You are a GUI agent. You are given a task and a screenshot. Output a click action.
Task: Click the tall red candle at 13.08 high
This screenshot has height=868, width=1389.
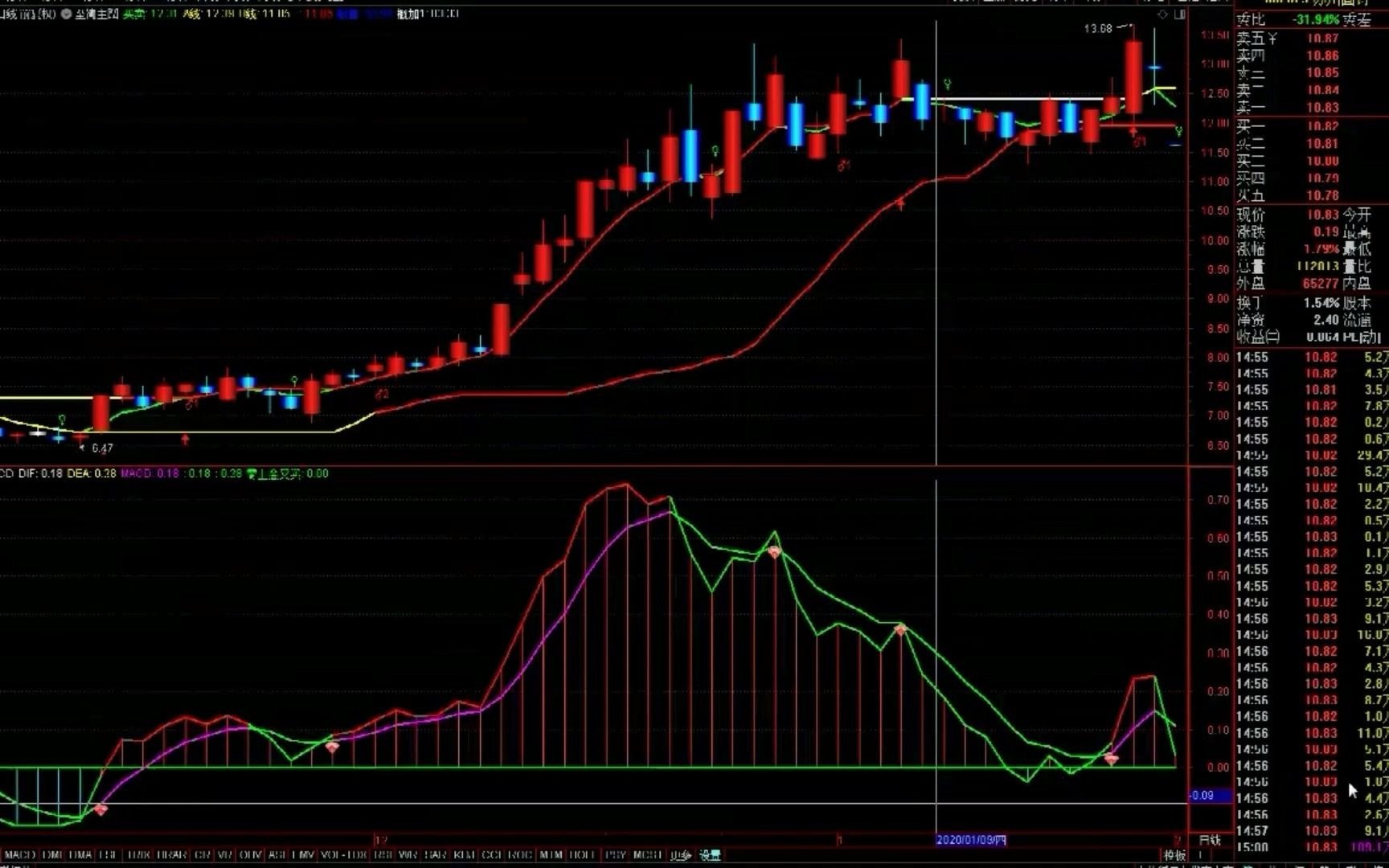1133,76
